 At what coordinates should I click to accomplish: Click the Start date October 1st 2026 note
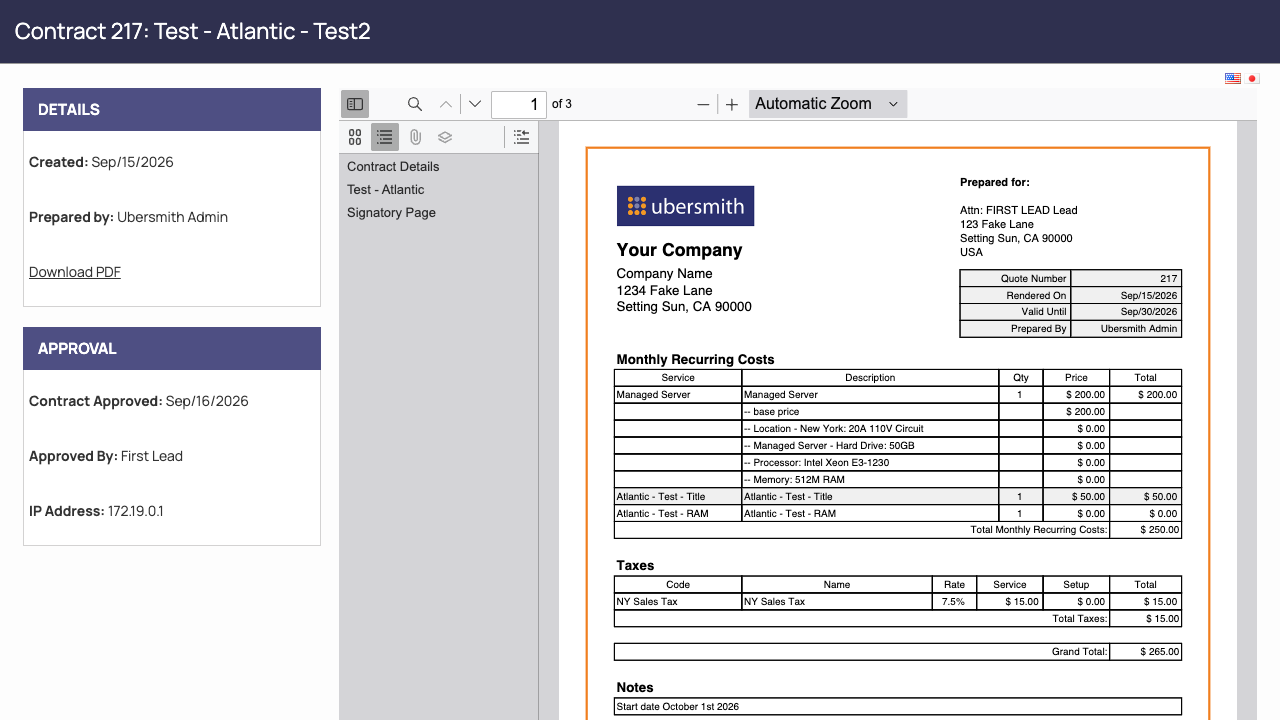pos(898,707)
